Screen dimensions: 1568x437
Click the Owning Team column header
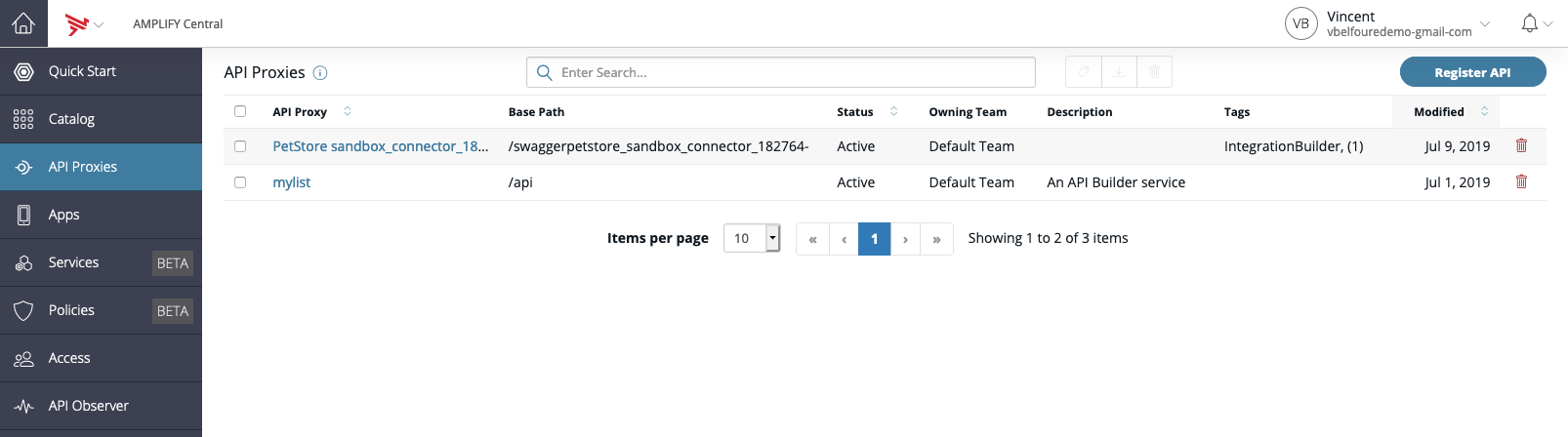coord(968,112)
